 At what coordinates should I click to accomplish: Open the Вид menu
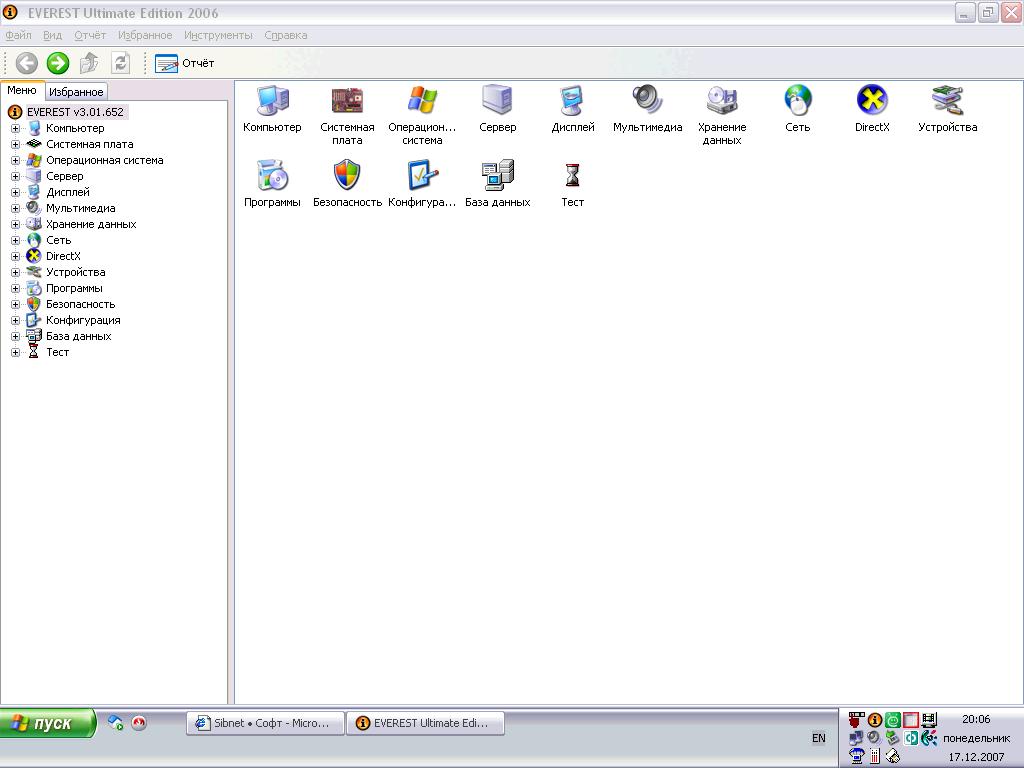pos(52,35)
